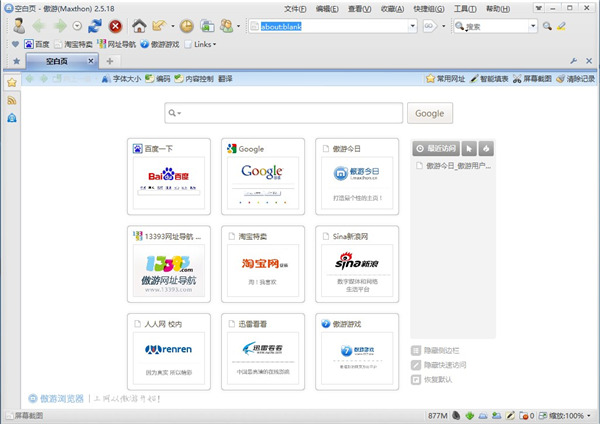Click the screen capture toolbar icon

pos(207,26)
